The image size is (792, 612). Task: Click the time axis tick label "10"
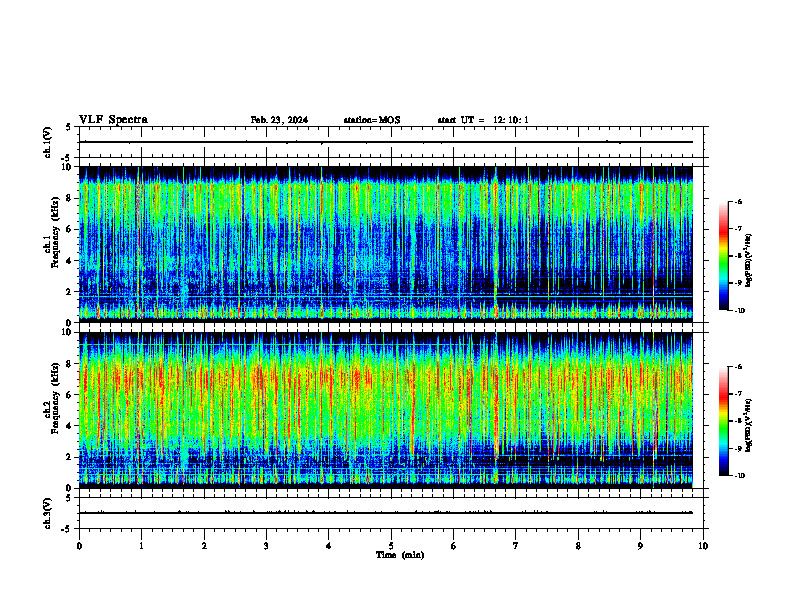click(703, 546)
